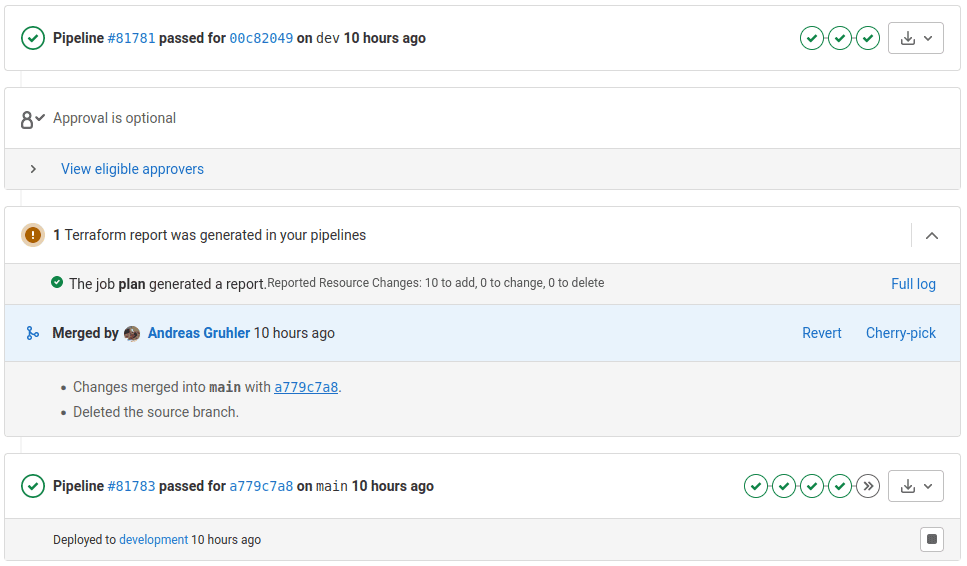Open View eligible approvers link
Image resolution: width=967 pixels, height=566 pixels.
tap(132, 169)
